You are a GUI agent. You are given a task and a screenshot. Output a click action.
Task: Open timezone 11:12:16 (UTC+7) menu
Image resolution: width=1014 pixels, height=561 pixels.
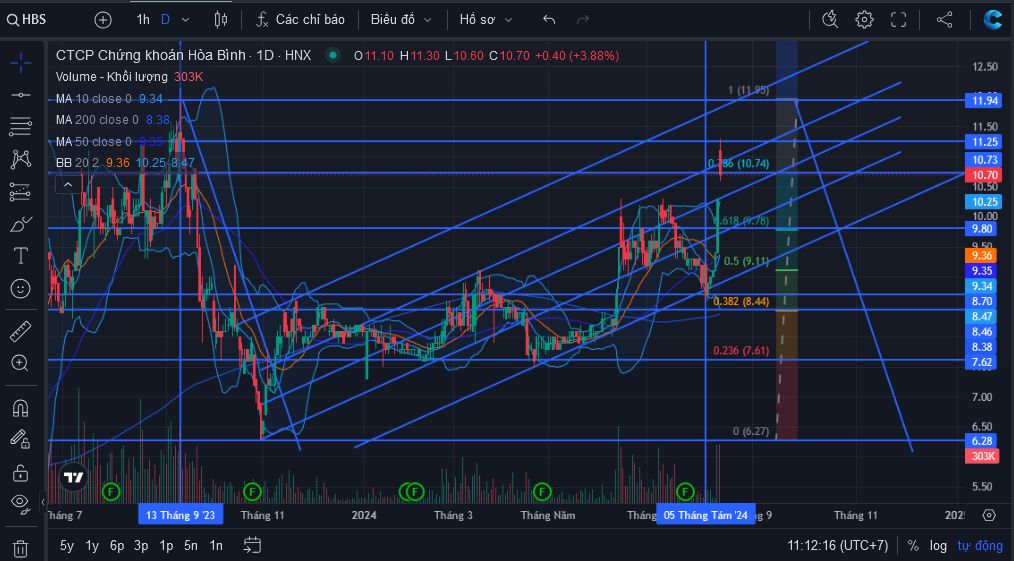coord(838,546)
